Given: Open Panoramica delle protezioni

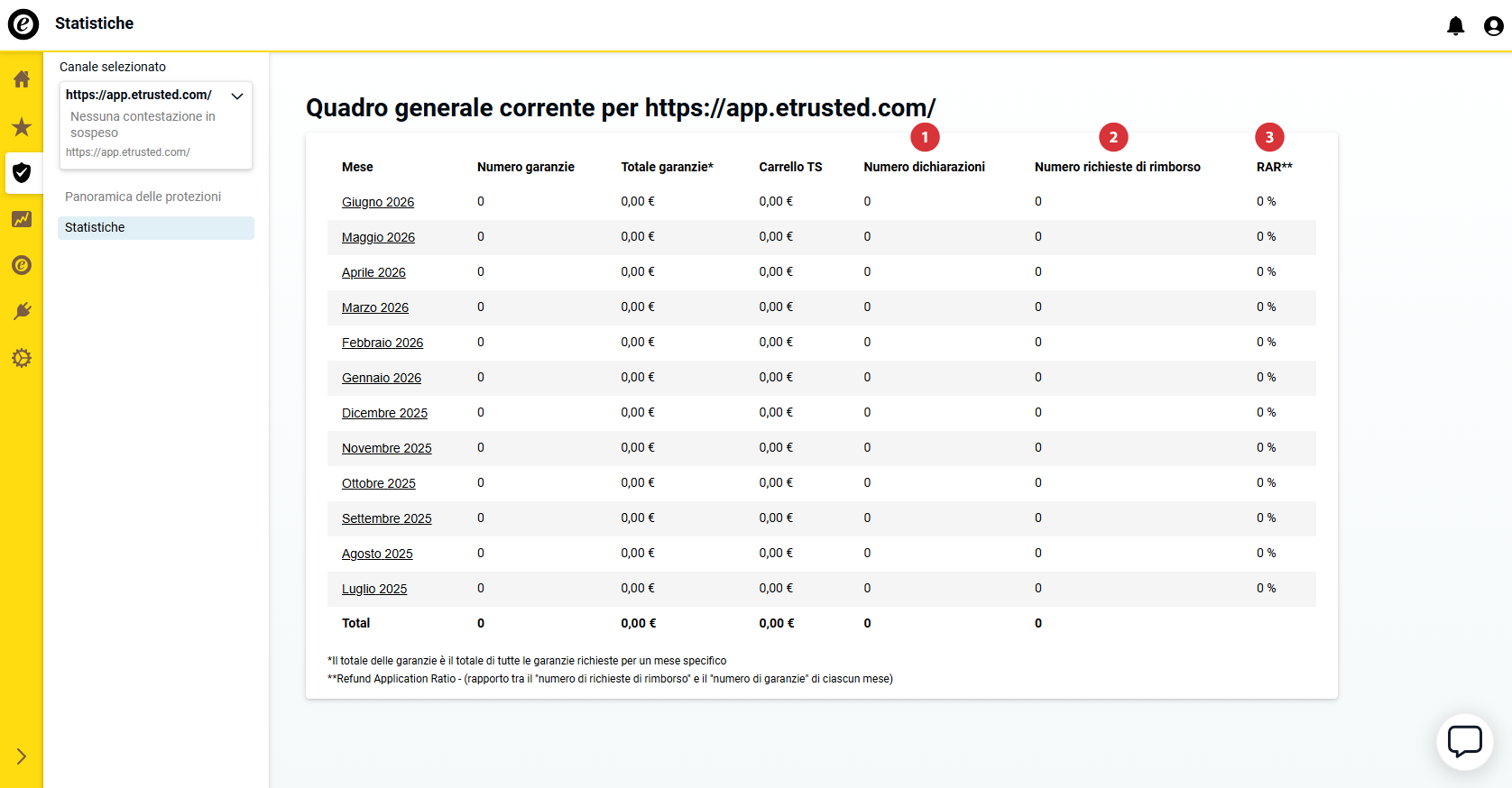Looking at the screenshot, I should coord(143,197).
